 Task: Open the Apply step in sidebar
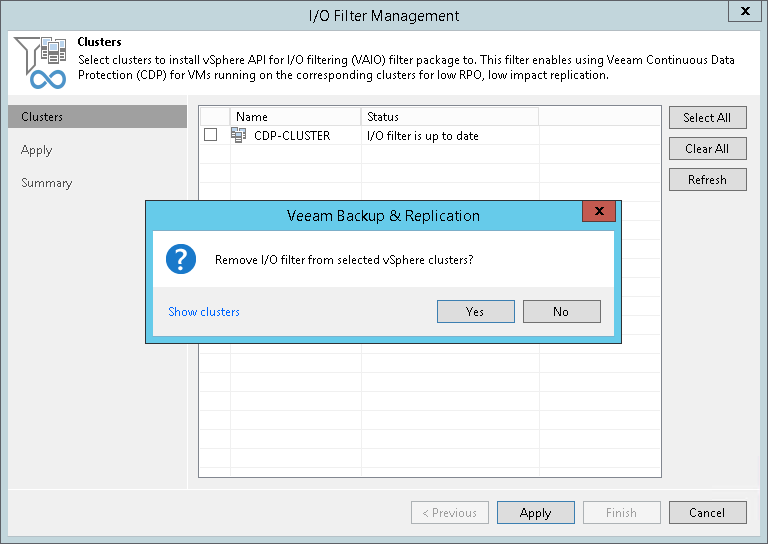37,150
